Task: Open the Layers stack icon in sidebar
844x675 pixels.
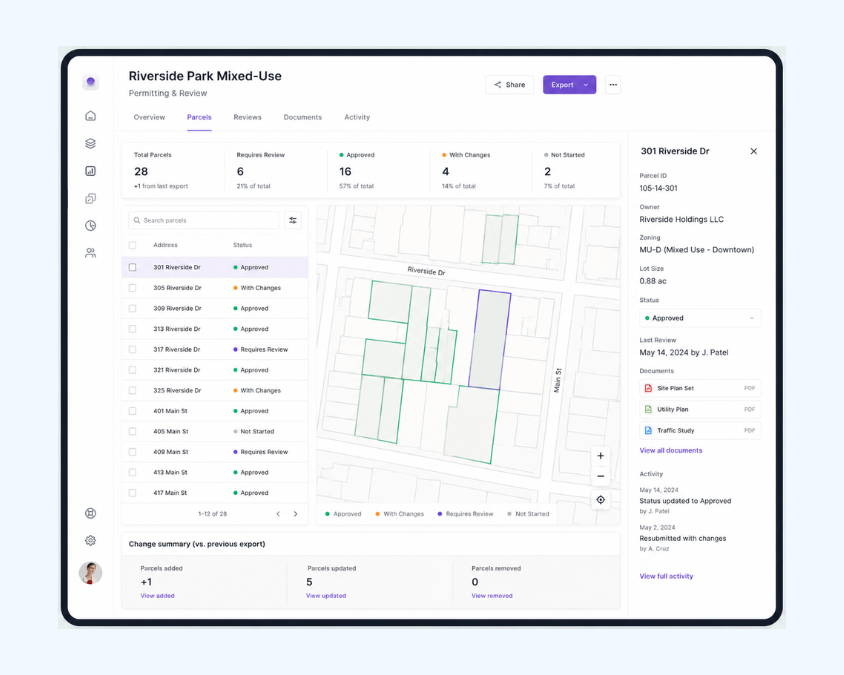Action: 90,143
